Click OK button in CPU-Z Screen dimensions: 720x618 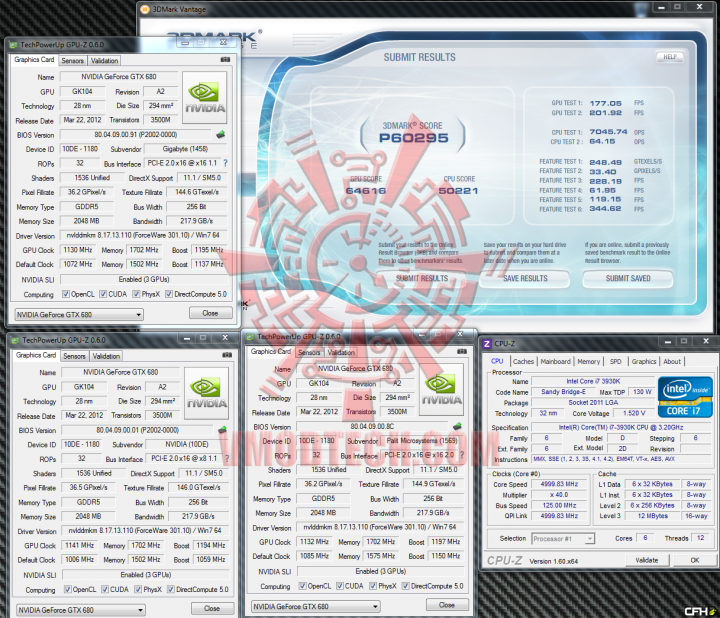(695, 560)
